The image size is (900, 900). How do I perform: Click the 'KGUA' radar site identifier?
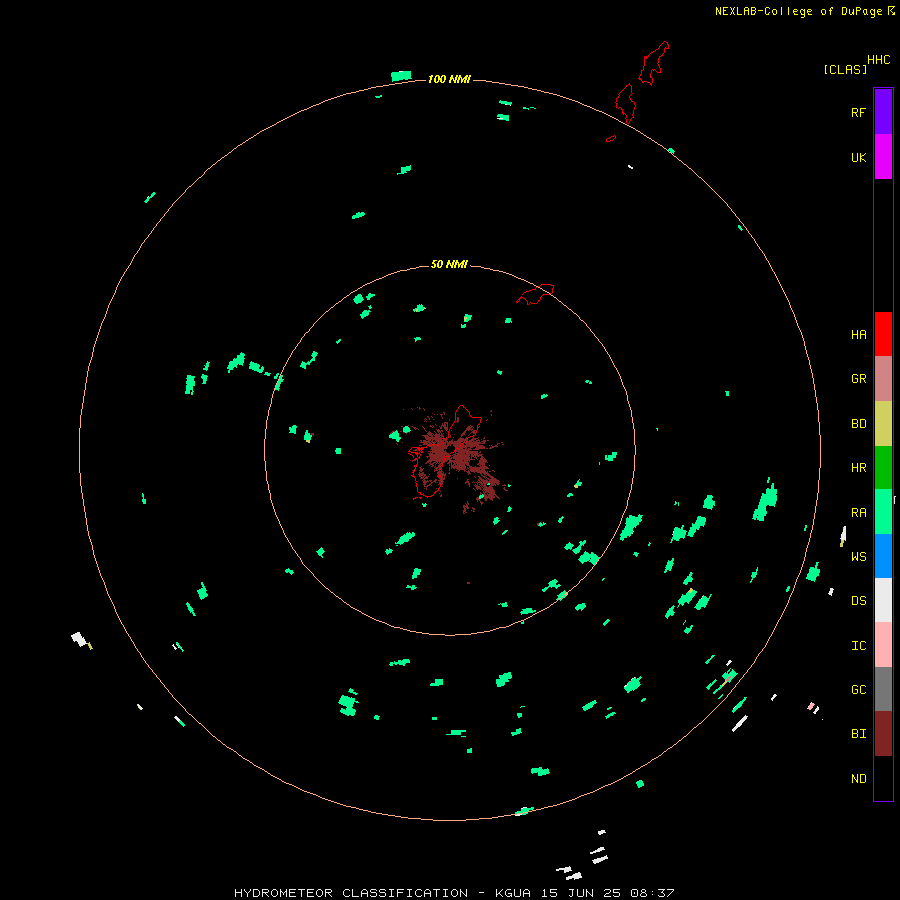[x=513, y=893]
